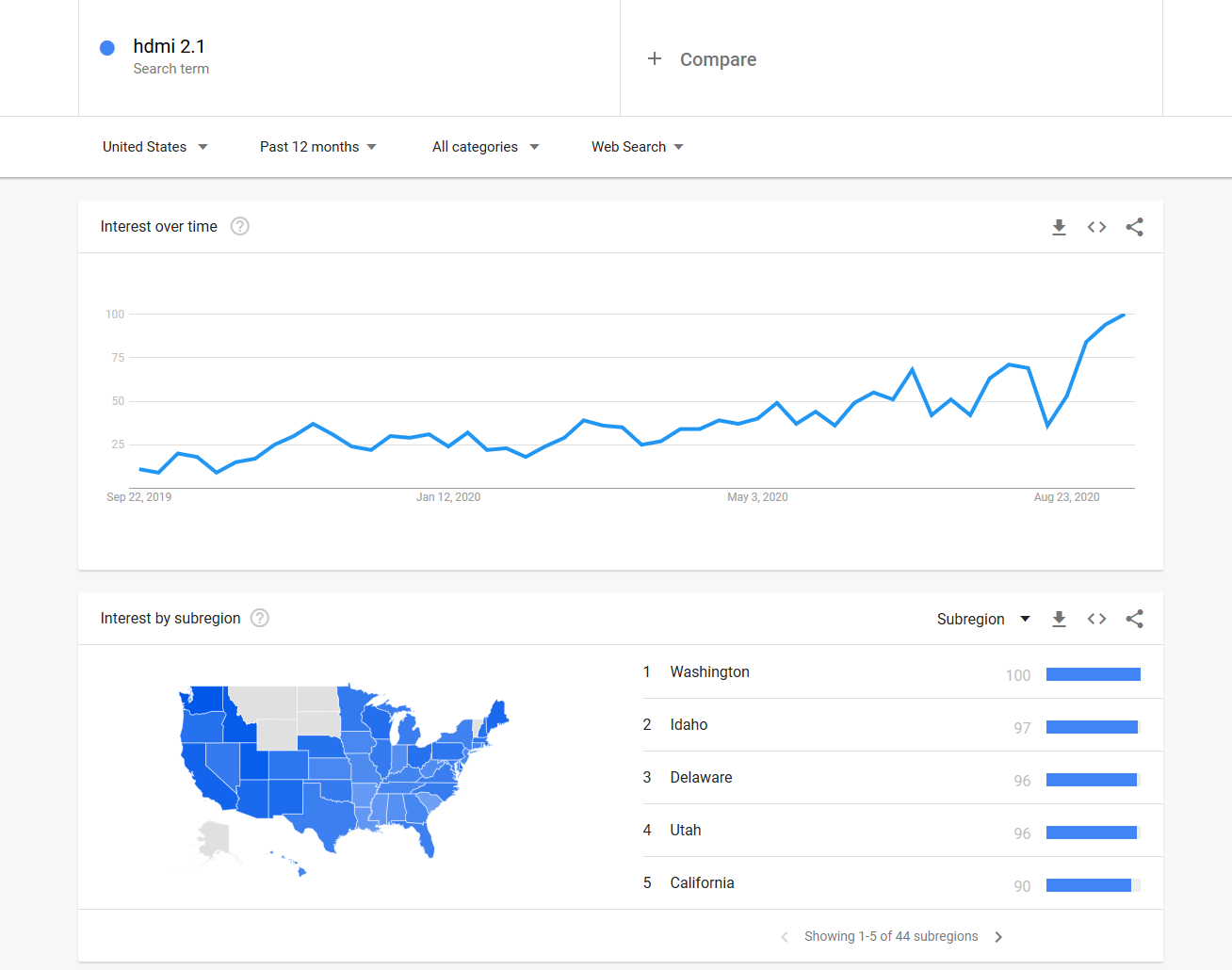Add a Compare search term
Viewport: 1232px width, 970px height.
click(x=703, y=59)
